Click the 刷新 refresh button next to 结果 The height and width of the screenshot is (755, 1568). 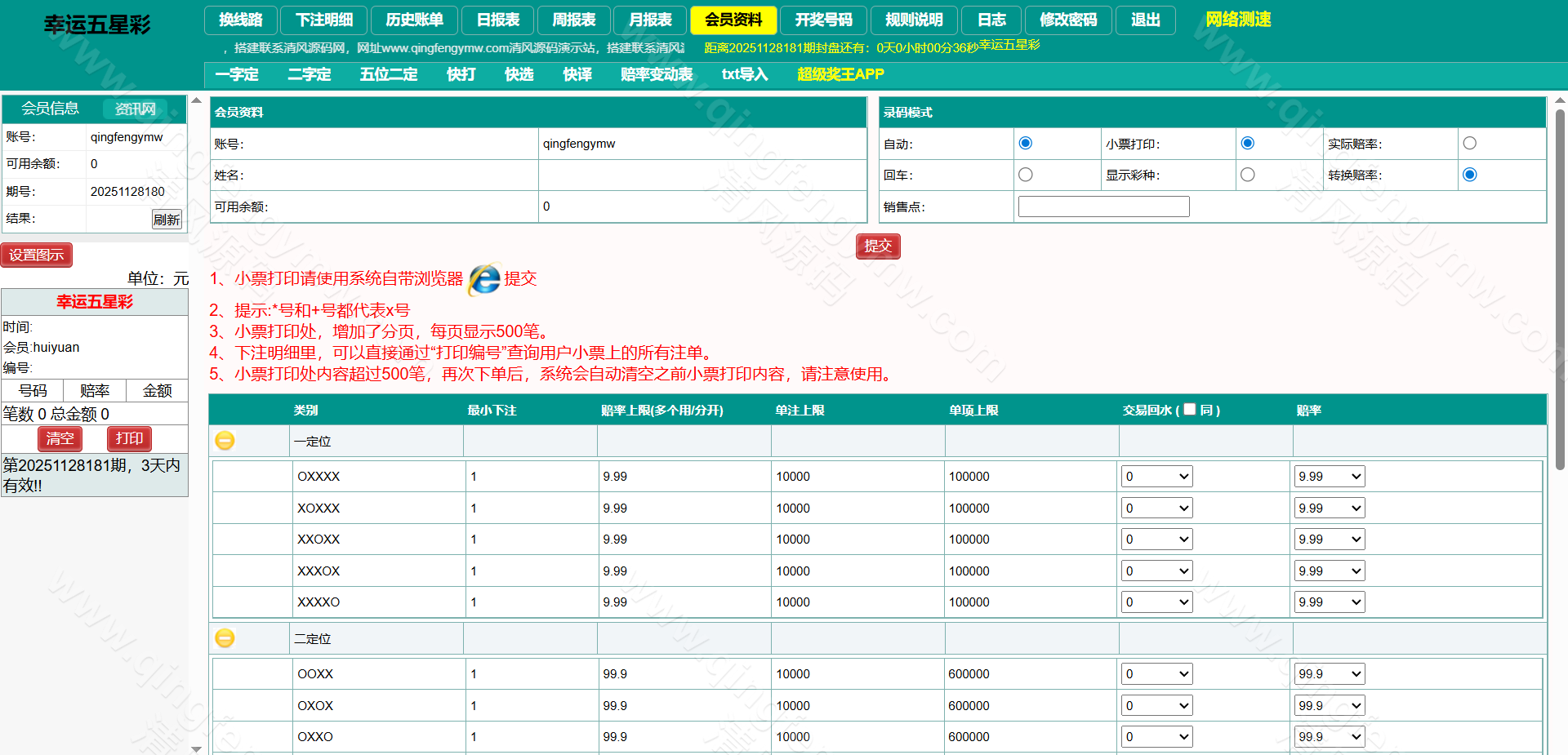tap(167, 219)
